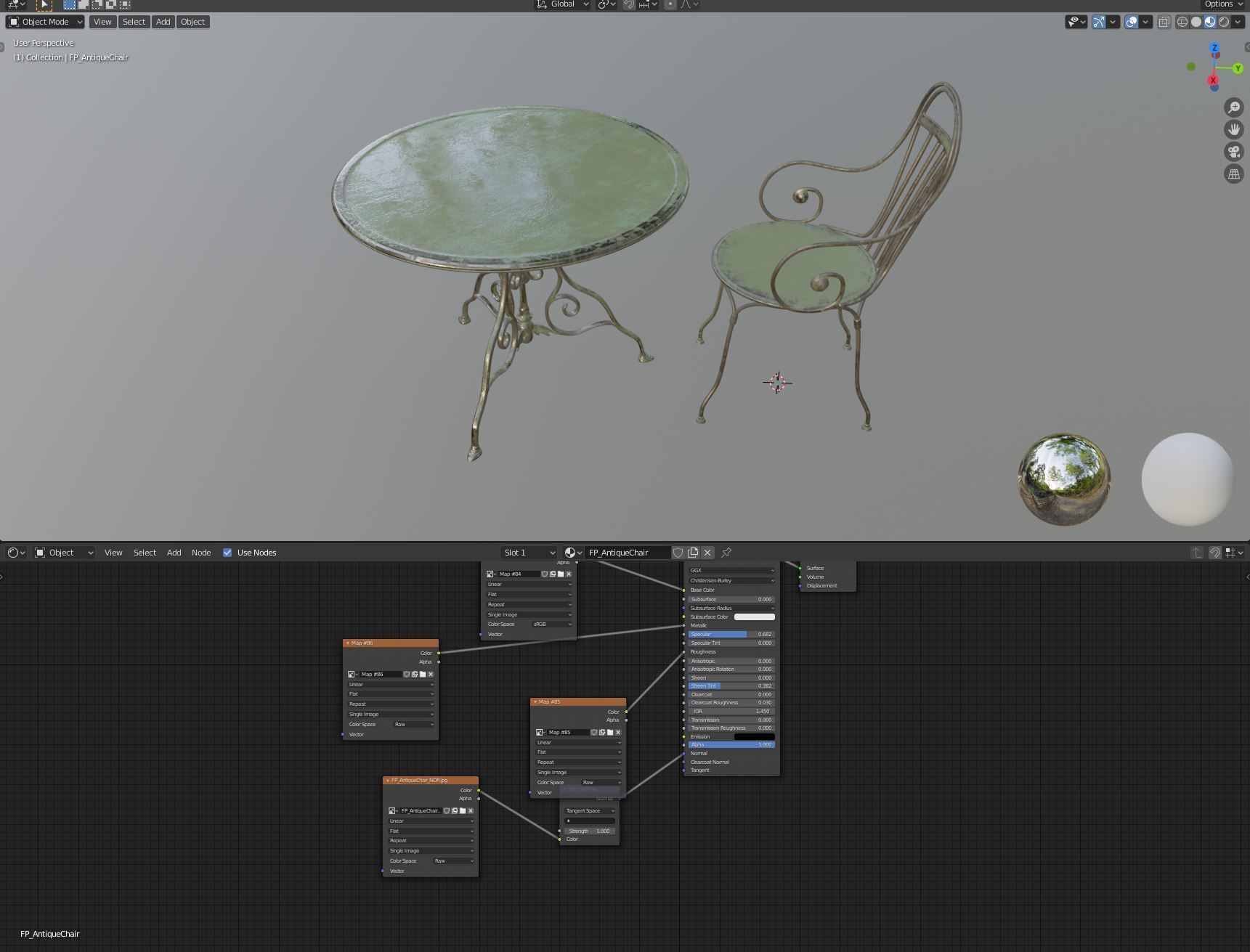Screen dimensions: 1250x952
Task: Select solid viewport shading
Action: (1196, 22)
